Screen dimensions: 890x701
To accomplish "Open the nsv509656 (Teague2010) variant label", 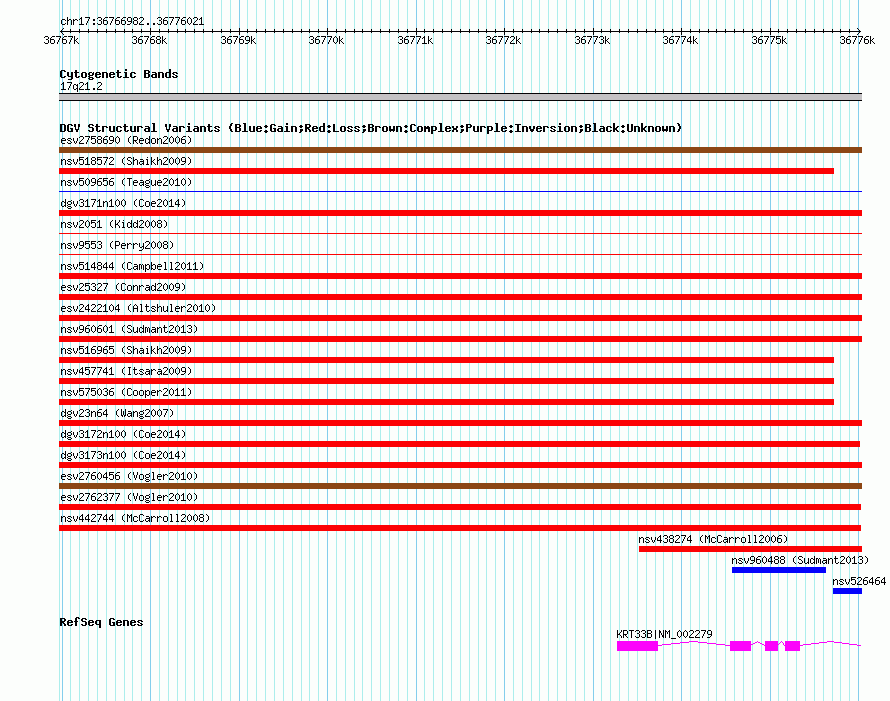I will click(x=126, y=182).
